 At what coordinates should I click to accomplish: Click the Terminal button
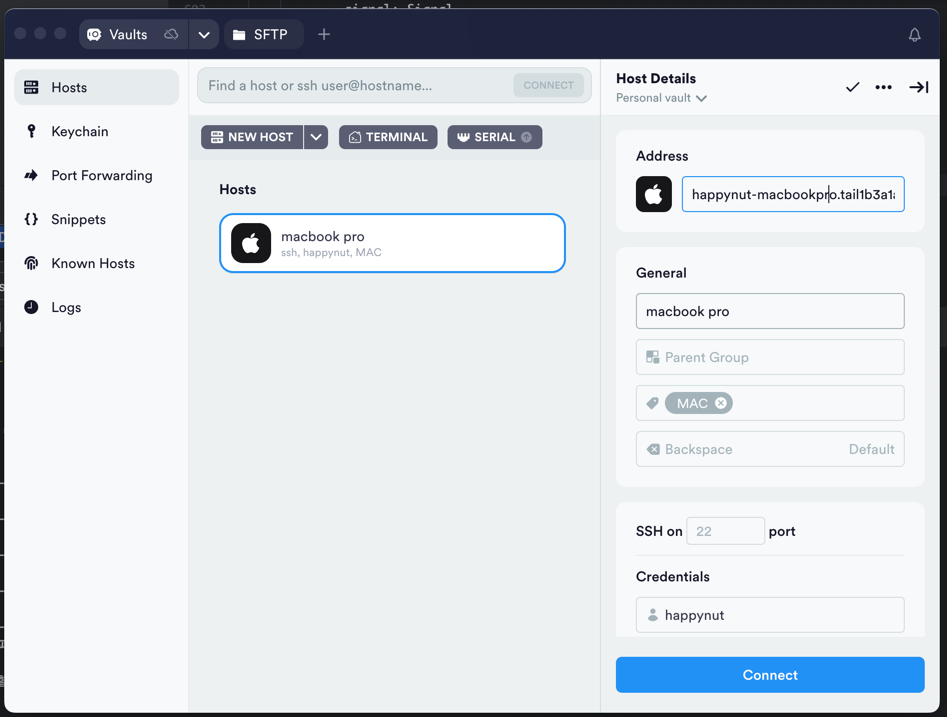click(x=388, y=137)
